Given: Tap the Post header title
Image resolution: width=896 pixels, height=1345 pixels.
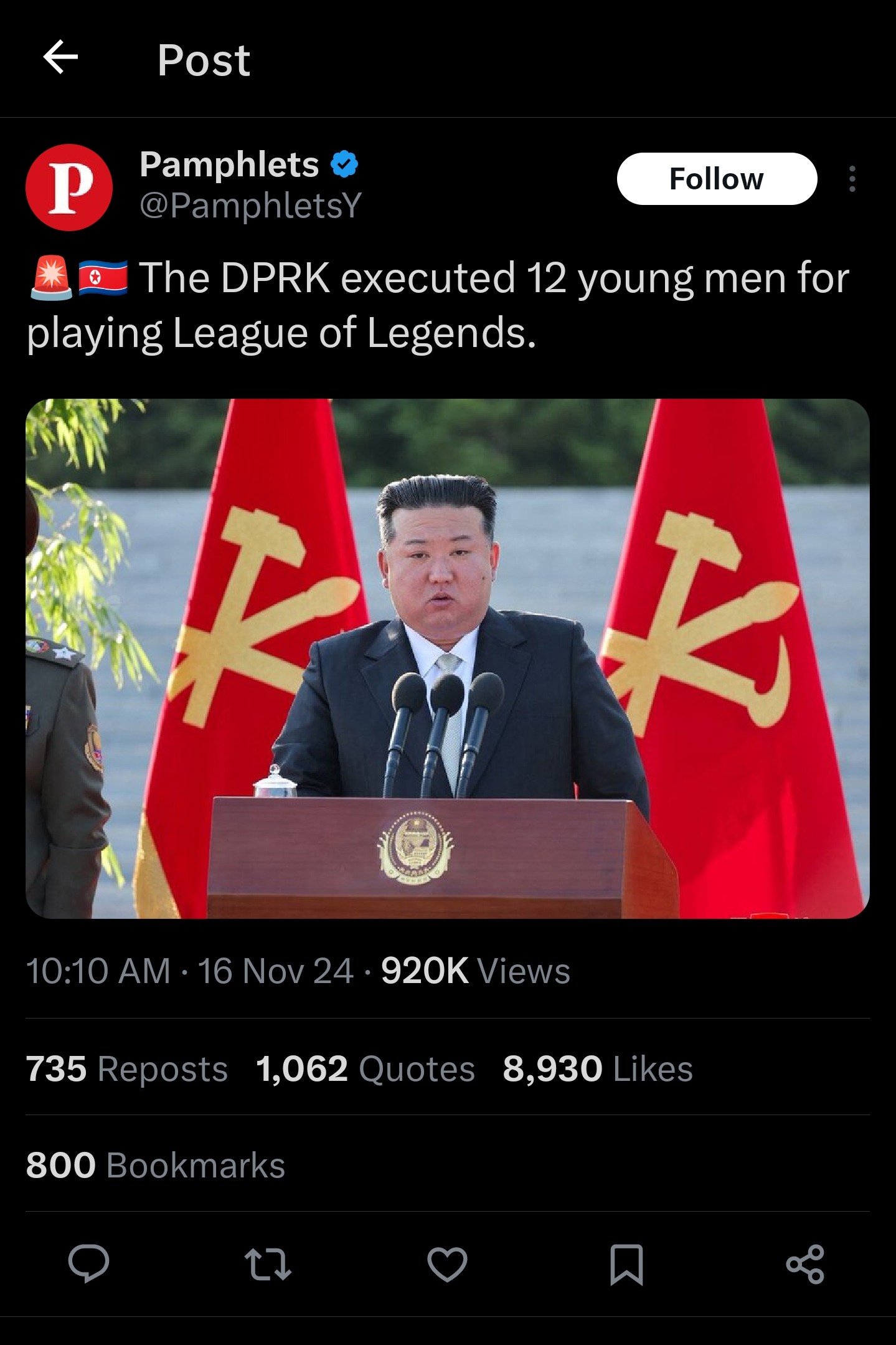Looking at the screenshot, I should coord(204,60).
